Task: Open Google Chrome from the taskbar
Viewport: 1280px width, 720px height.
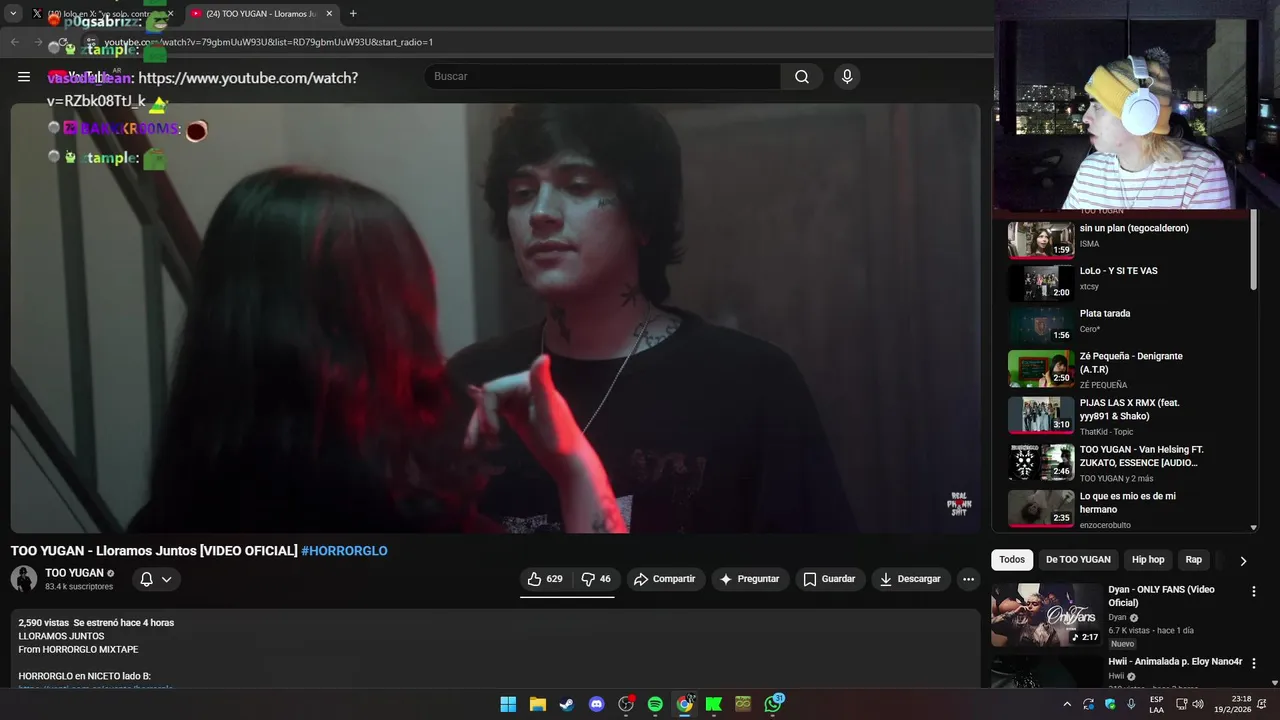Action: [x=684, y=704]
